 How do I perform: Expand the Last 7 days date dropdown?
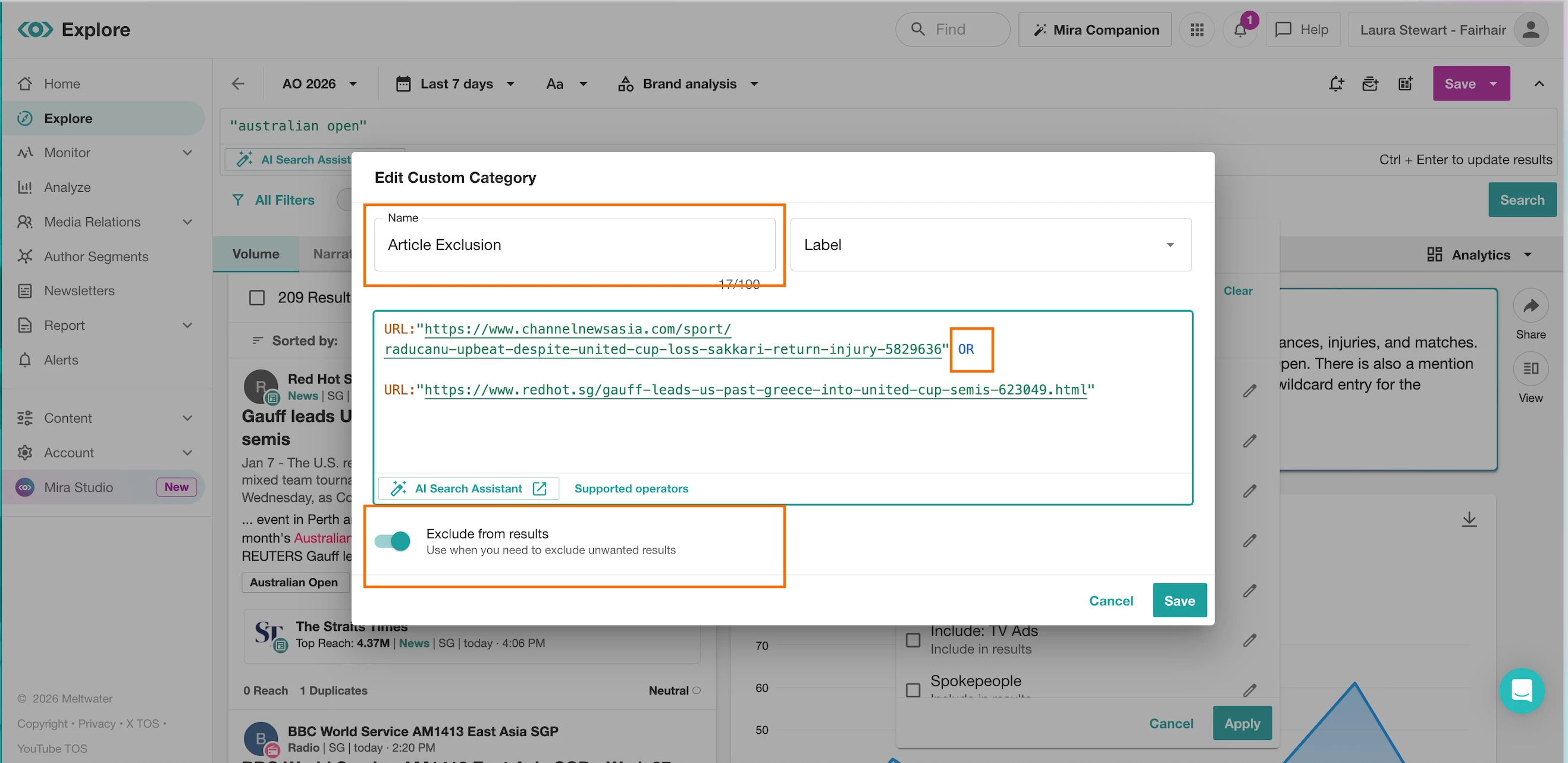(x=456, y=84)
